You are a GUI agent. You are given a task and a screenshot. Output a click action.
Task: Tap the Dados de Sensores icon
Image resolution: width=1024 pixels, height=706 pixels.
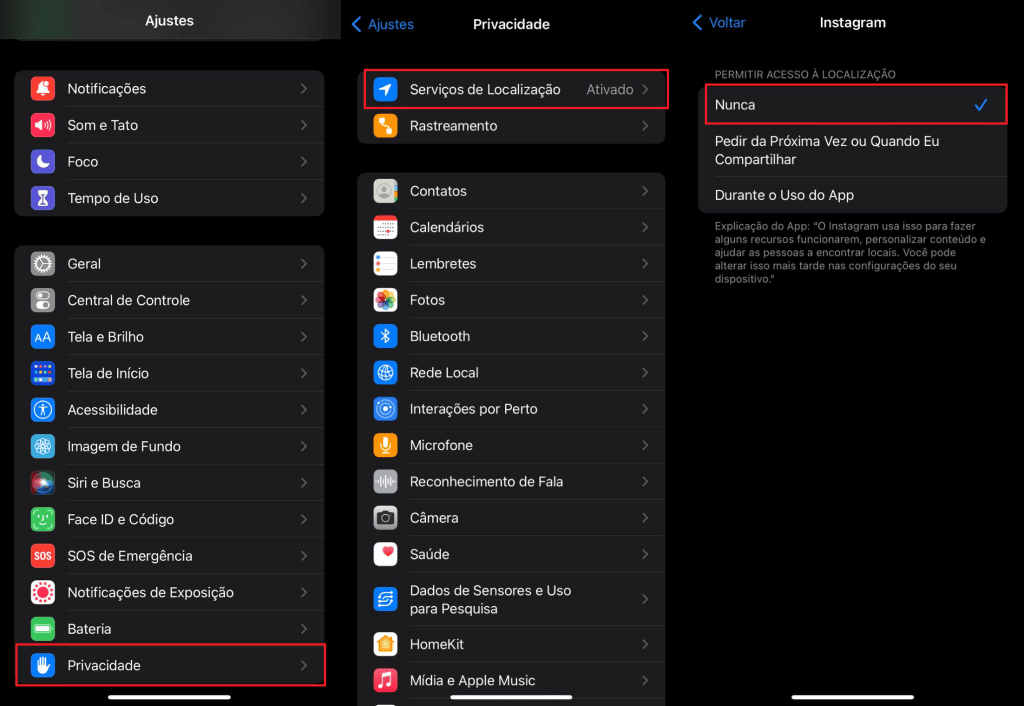point(385,600)
